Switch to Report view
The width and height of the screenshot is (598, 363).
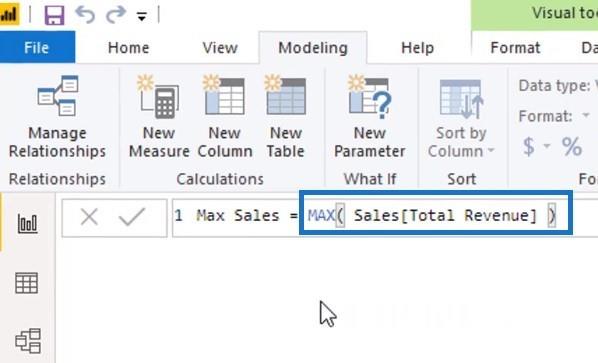[x=27, y=223]
